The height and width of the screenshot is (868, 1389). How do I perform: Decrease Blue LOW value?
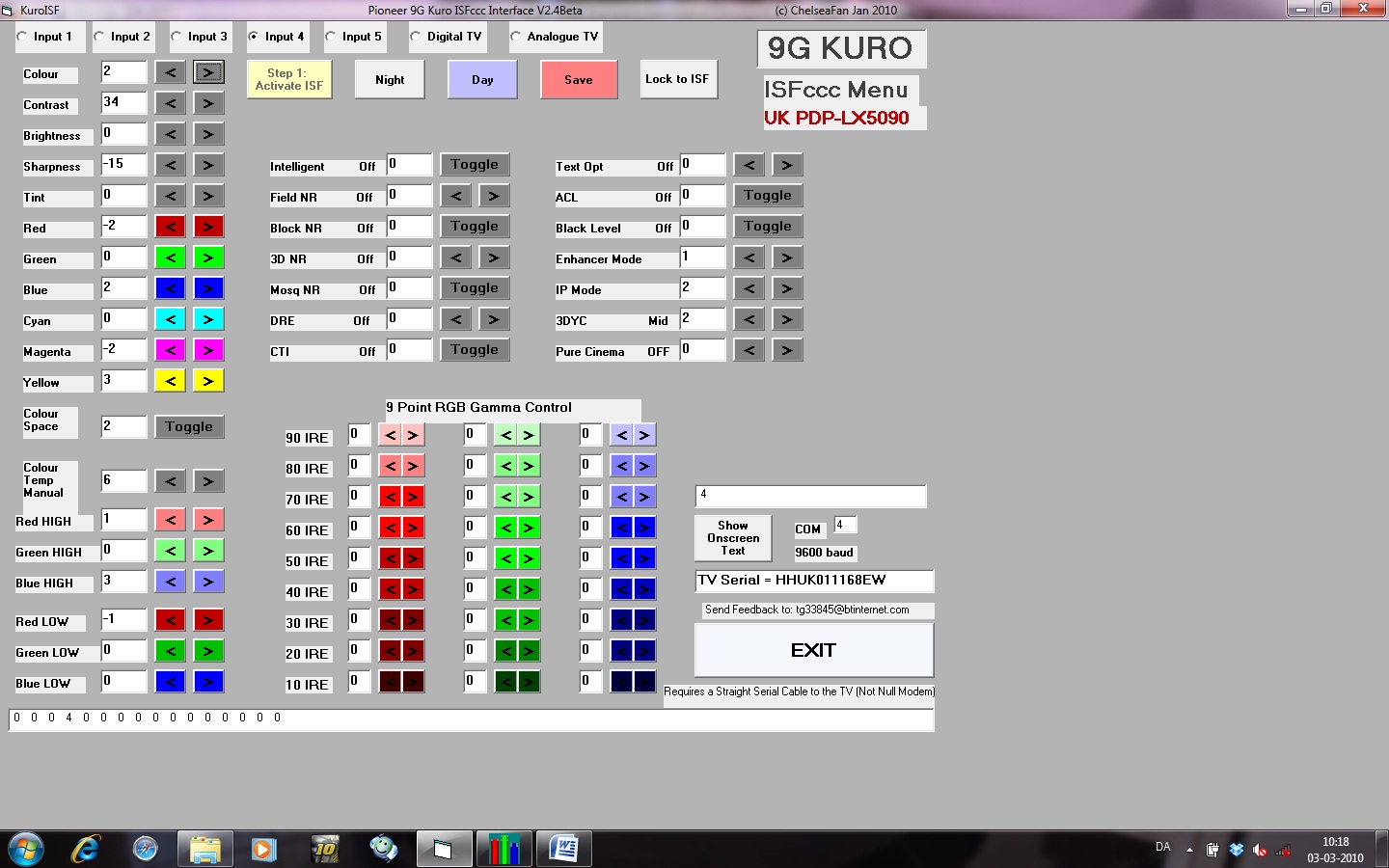[170, 682]
